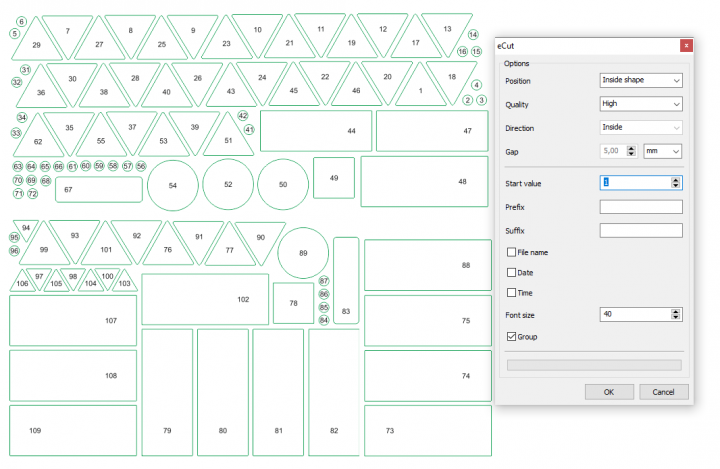Enable the Time checkbox
This screenshot has height=469, width=720.
513,292
